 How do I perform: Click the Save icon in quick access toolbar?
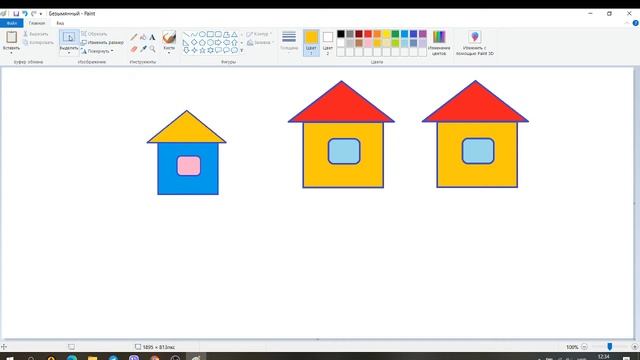[x=16, y=13]
